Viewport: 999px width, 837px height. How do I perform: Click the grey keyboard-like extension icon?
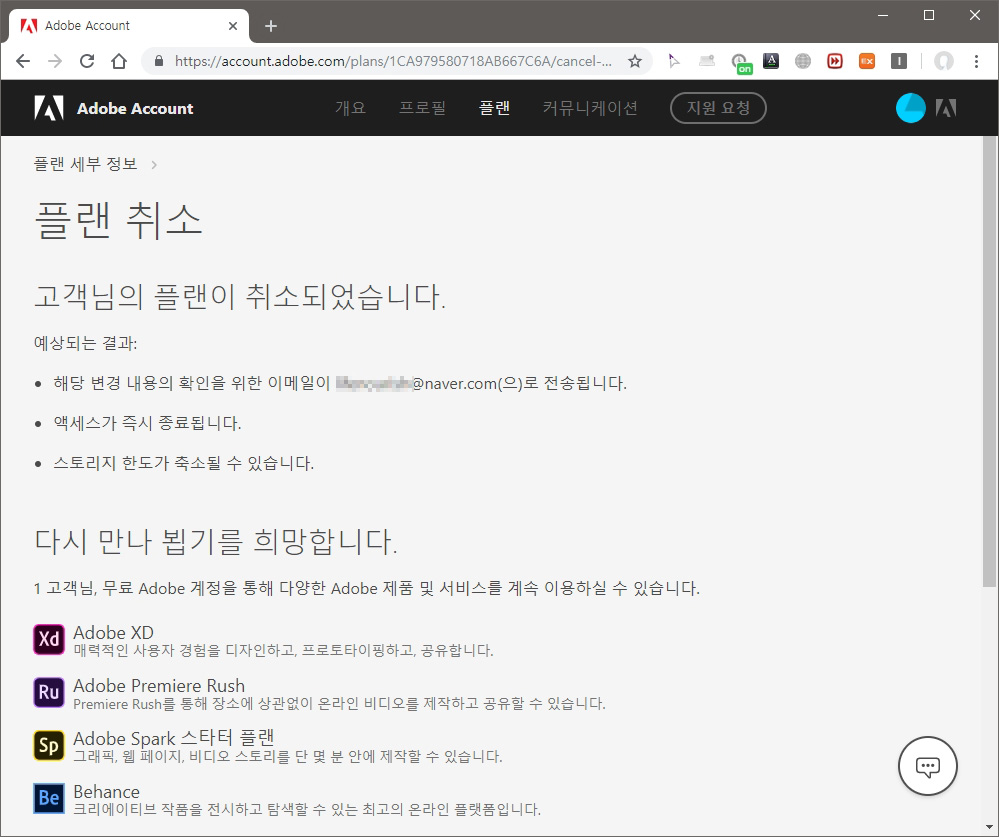pyautogui.click(x=707, y=61)
